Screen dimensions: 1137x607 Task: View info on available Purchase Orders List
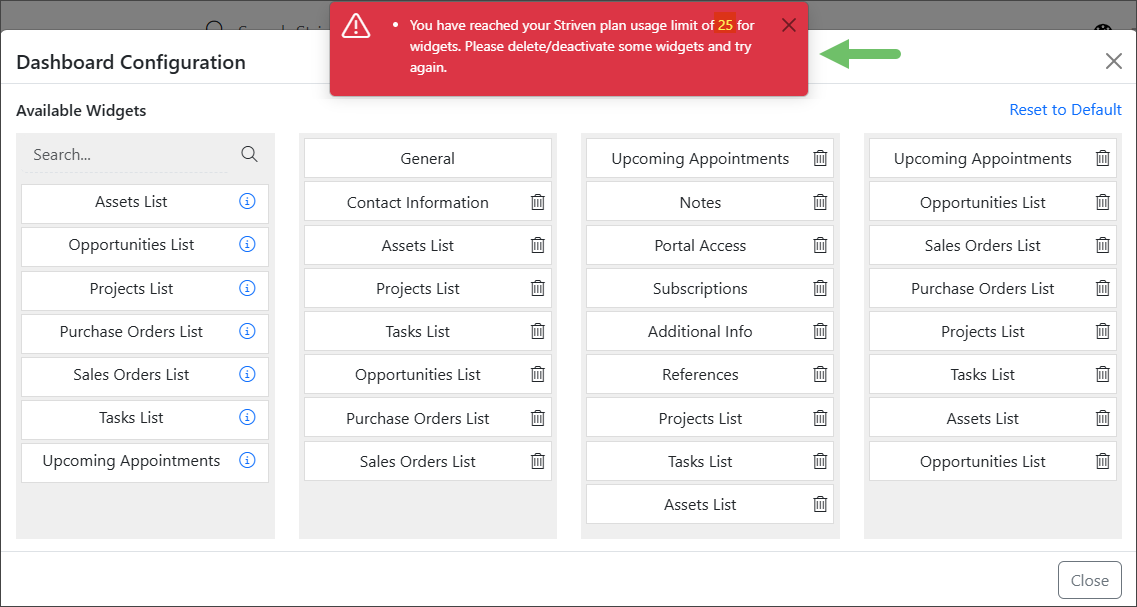(247, 331)
